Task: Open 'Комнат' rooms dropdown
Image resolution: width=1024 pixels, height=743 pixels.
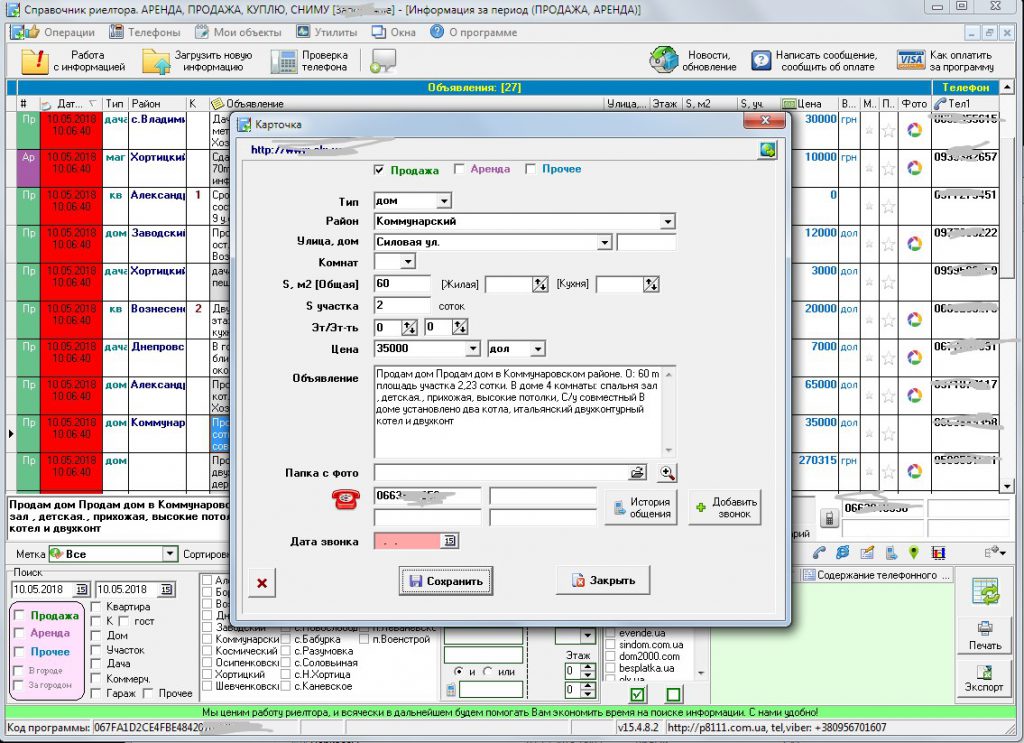Action: point(408,262)
